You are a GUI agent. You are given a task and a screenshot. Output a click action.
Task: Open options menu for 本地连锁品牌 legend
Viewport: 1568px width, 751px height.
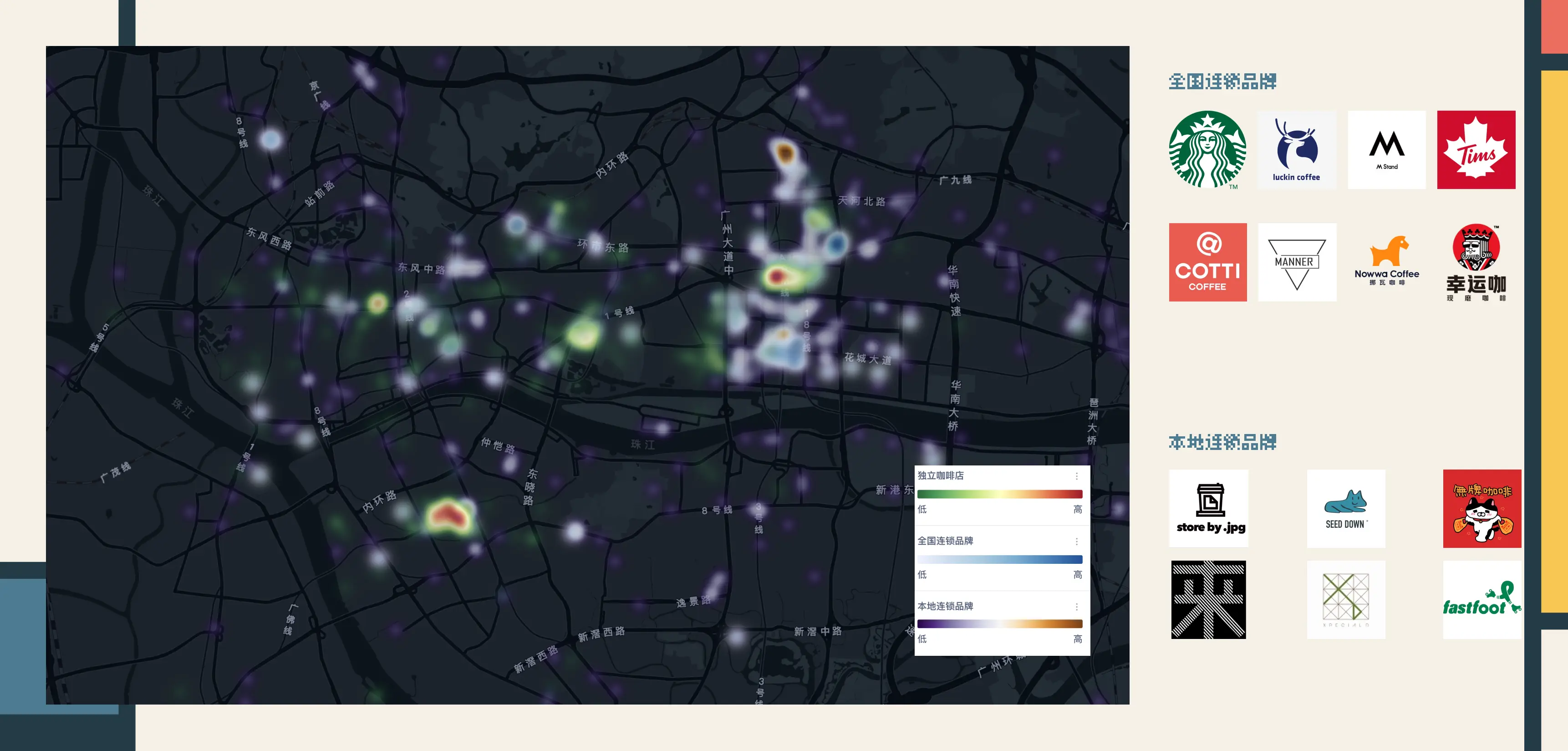point(1076,606)
